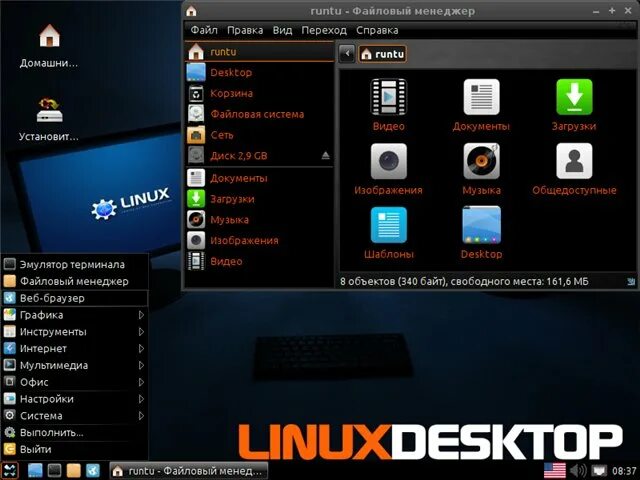Open the Справка menu
This screenshot has width=640, height=480.
[377, 30]
